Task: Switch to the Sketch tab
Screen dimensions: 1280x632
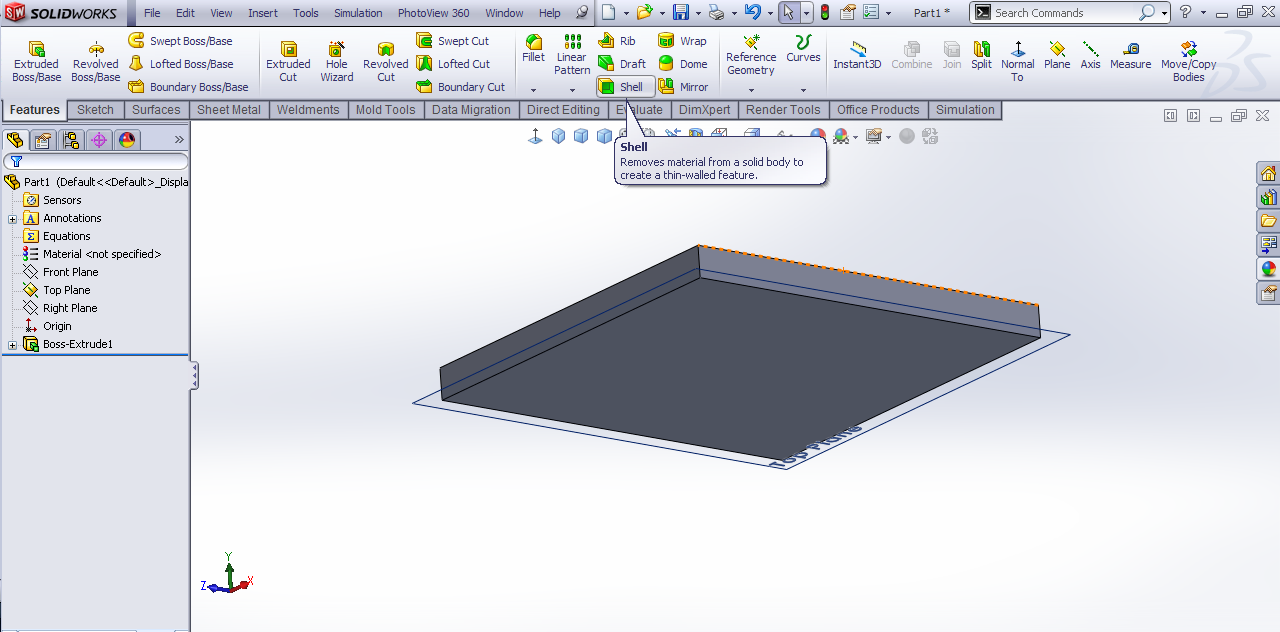Action: (x=95, y=110)
